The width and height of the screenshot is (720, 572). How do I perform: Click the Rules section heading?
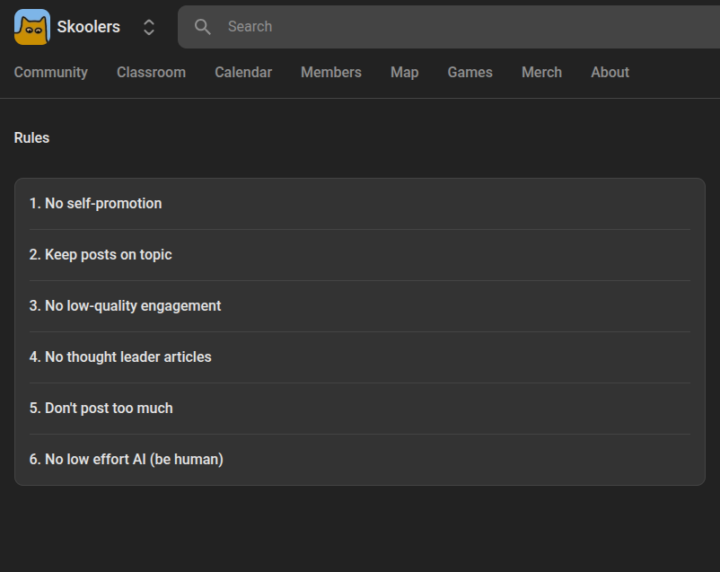(32, 138)
